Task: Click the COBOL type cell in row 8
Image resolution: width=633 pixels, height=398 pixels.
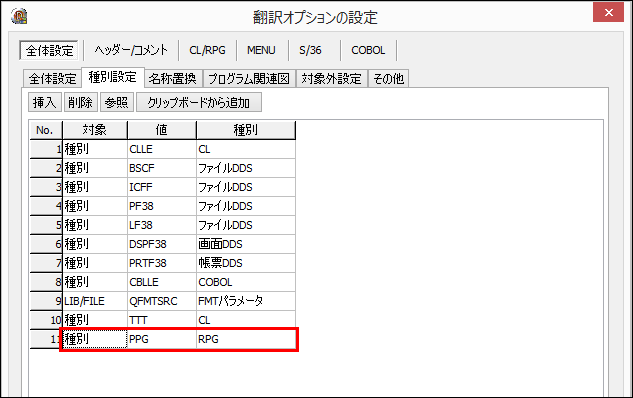Action: pyautogui.click(x=246, y=282)
